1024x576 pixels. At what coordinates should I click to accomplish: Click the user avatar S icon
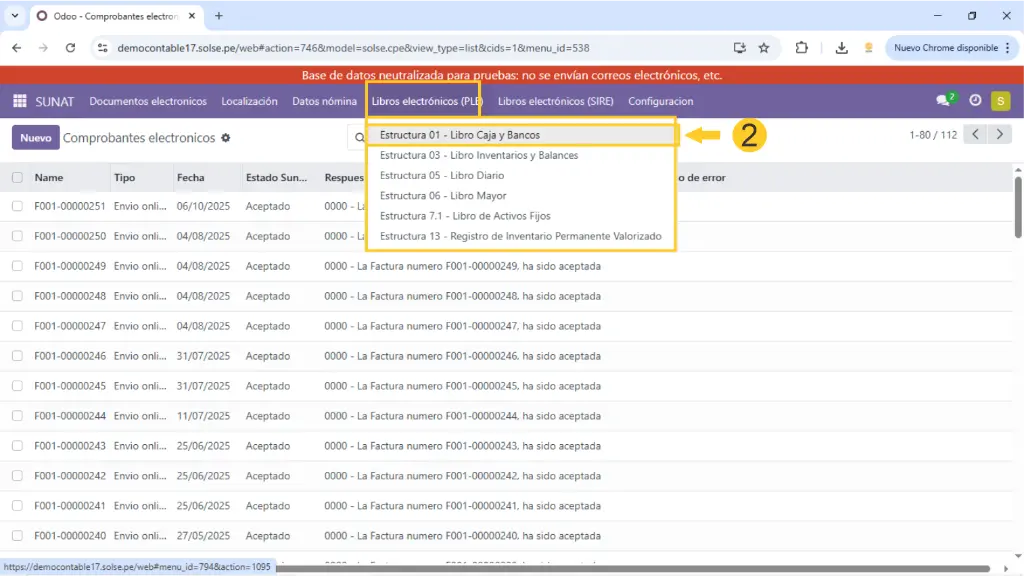point(1000,101)
